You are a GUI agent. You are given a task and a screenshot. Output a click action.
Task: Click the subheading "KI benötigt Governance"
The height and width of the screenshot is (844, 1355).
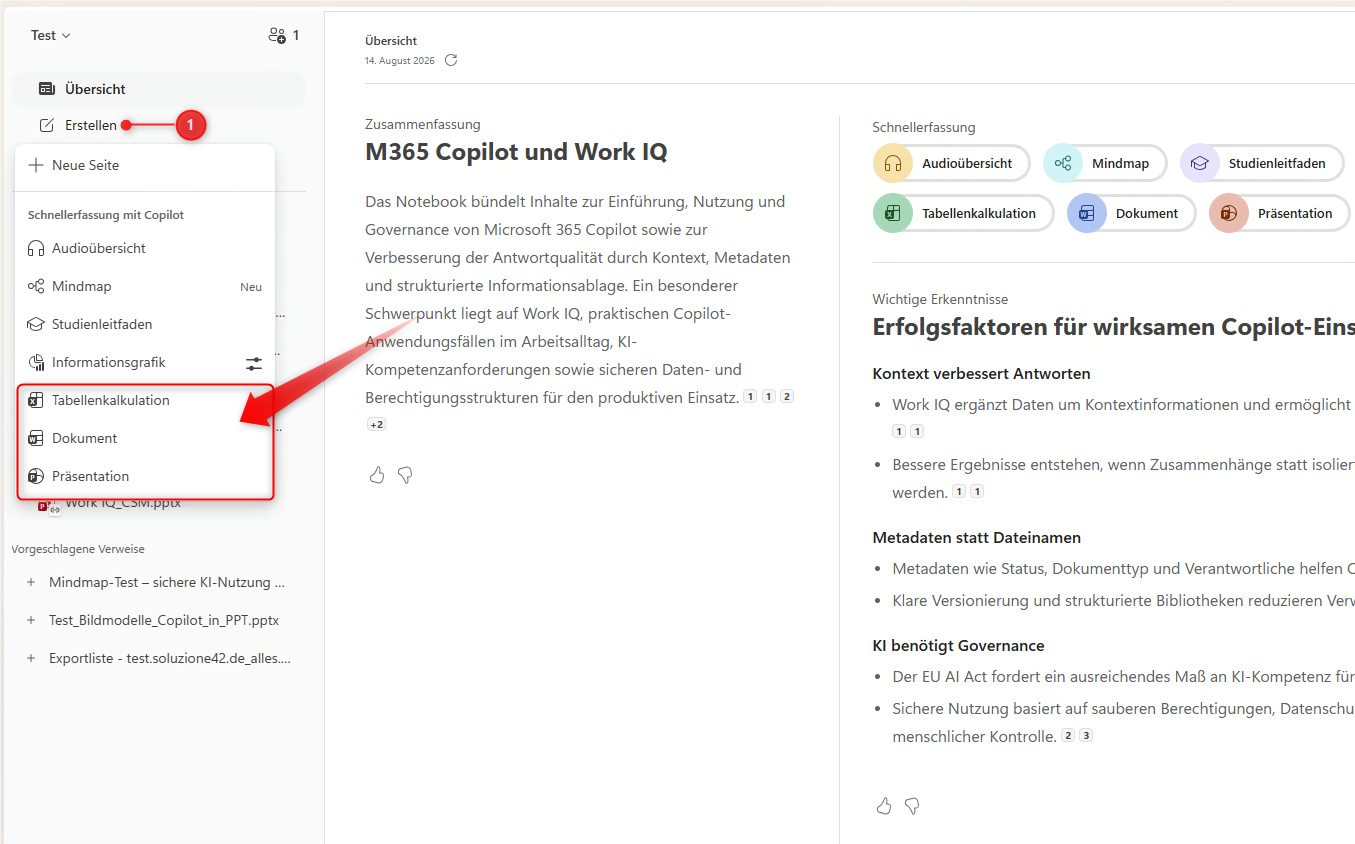pos(958,645)
